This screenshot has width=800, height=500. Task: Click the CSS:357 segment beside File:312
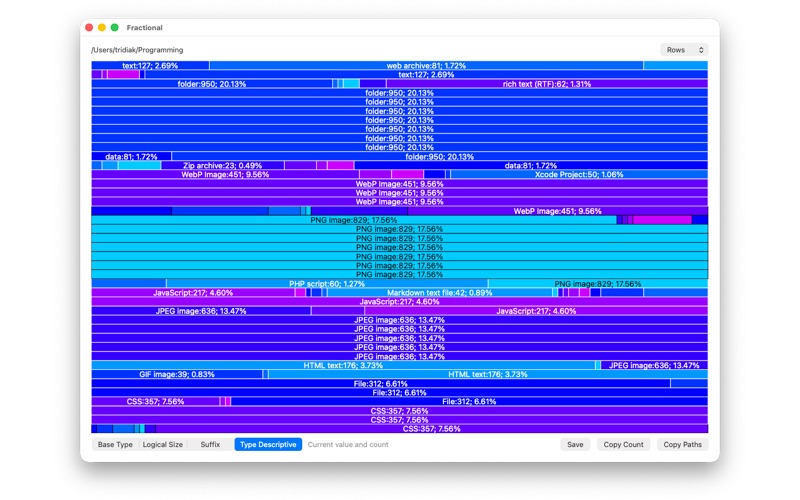(155, 402)
